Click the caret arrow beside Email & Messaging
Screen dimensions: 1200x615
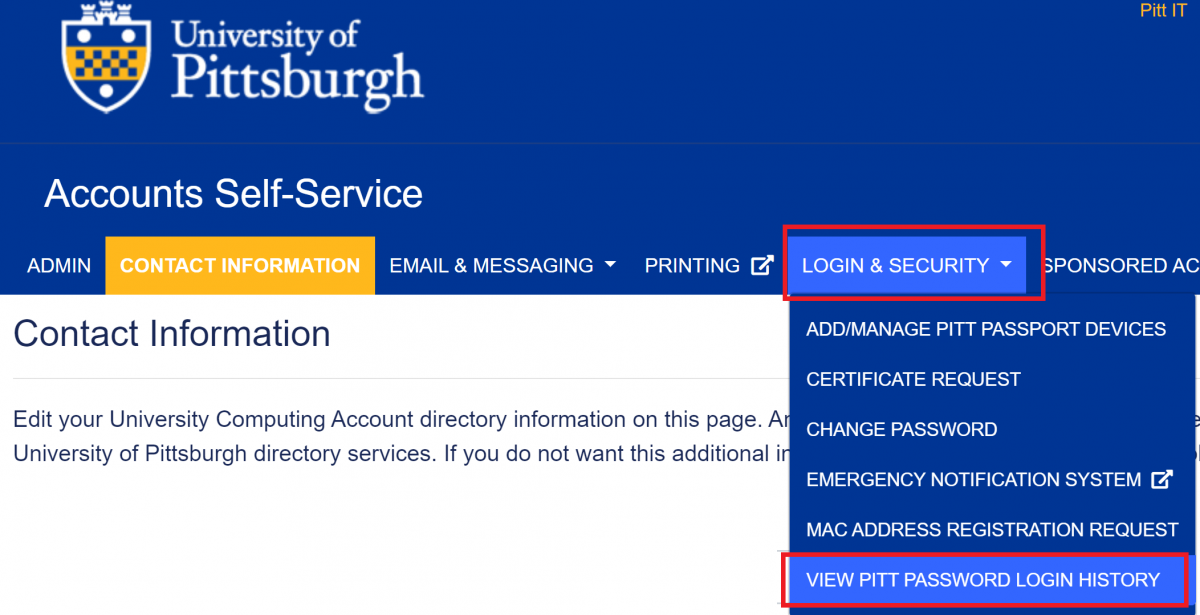pyautogui.click(x=609, y=266)
